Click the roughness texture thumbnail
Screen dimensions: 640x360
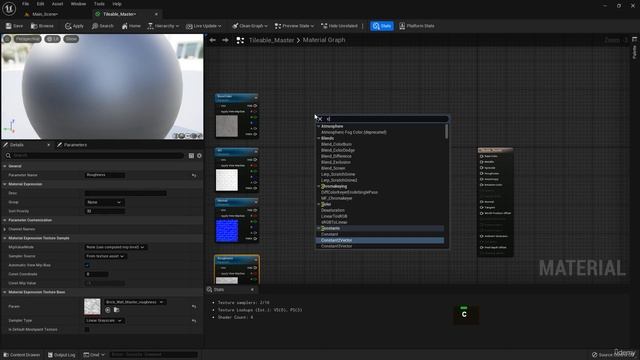click(92, 307)
